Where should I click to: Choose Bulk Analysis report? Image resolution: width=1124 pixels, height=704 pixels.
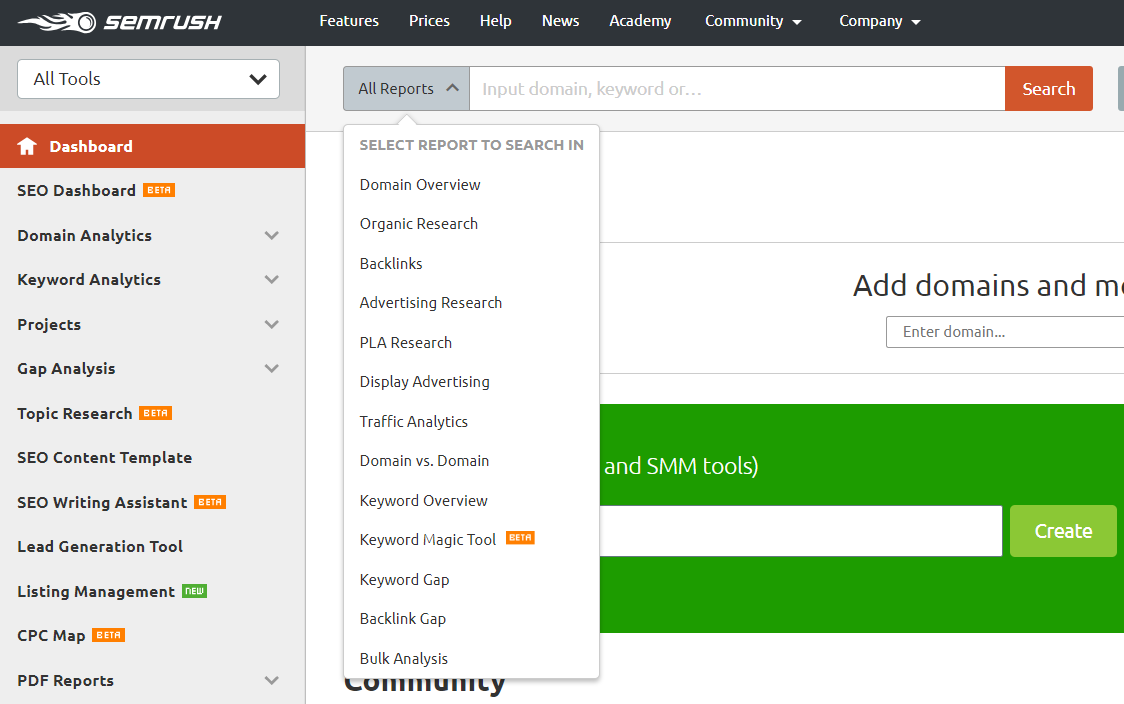click(404, 658)
